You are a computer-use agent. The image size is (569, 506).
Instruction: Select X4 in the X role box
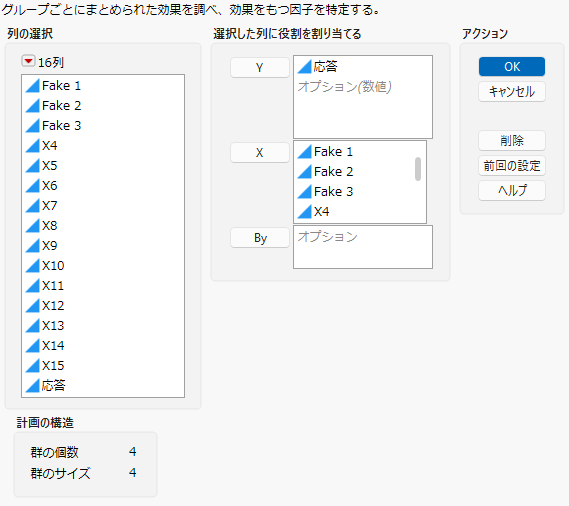354,211
